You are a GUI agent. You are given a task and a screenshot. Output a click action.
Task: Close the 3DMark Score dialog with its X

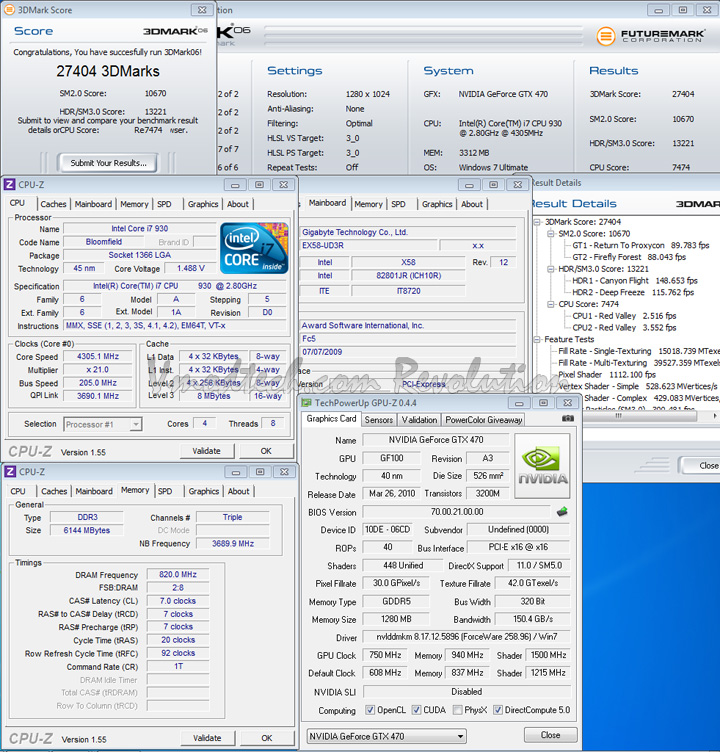(x=202, y=10)
